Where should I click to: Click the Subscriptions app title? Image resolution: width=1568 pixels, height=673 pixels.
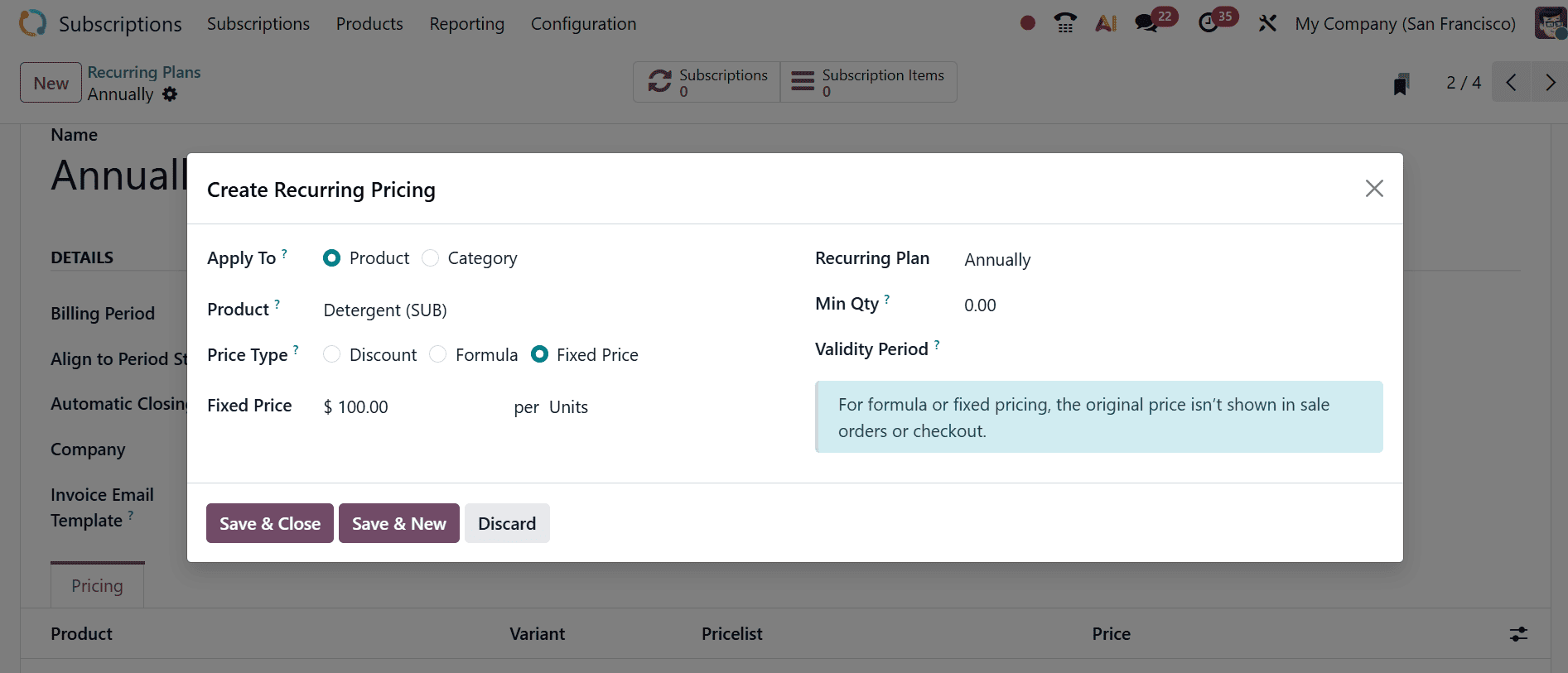pyautogui.click(x=120, y=24)
